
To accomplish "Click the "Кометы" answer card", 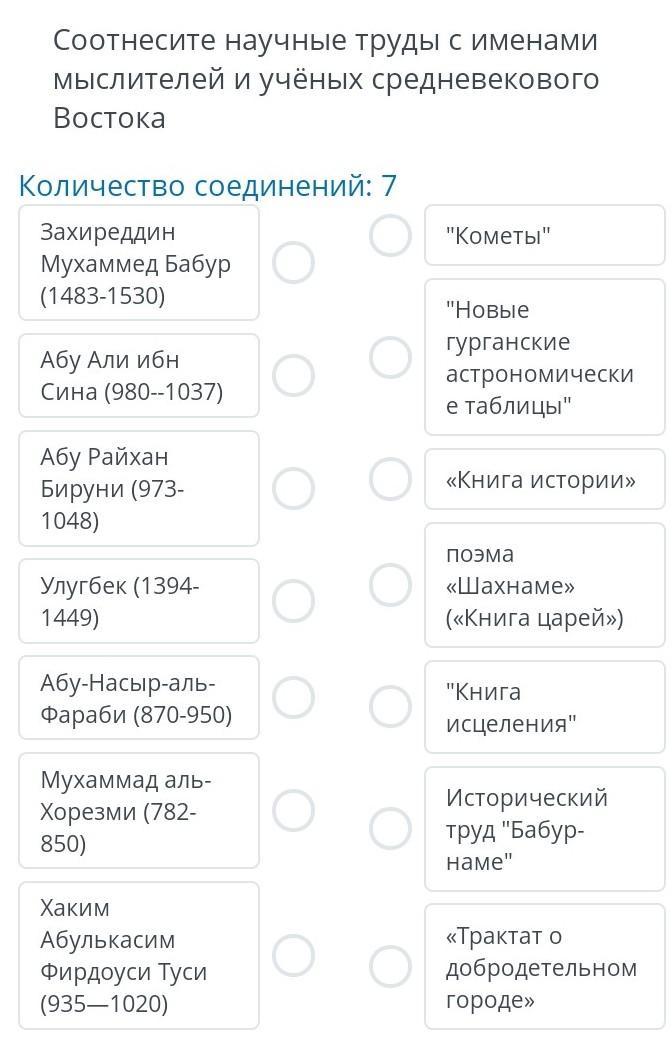I will (544, 236).
